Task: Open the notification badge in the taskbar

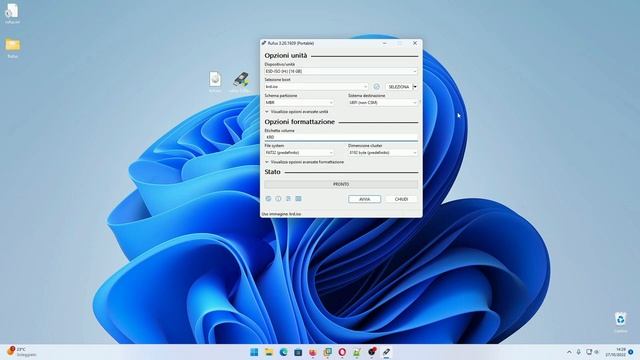Action: click(x=631, y=352)
